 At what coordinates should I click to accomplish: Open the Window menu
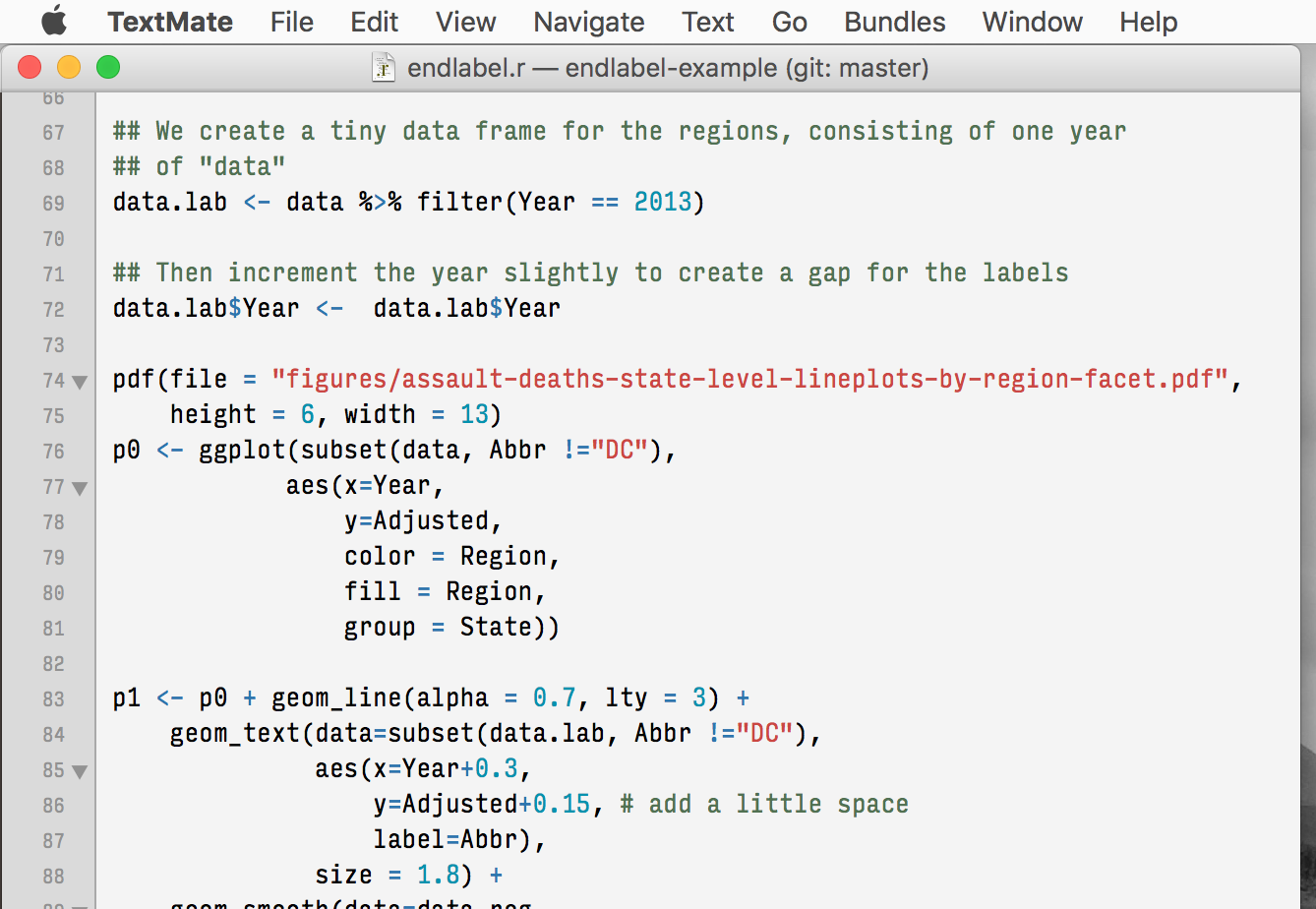coord(1033,22)
